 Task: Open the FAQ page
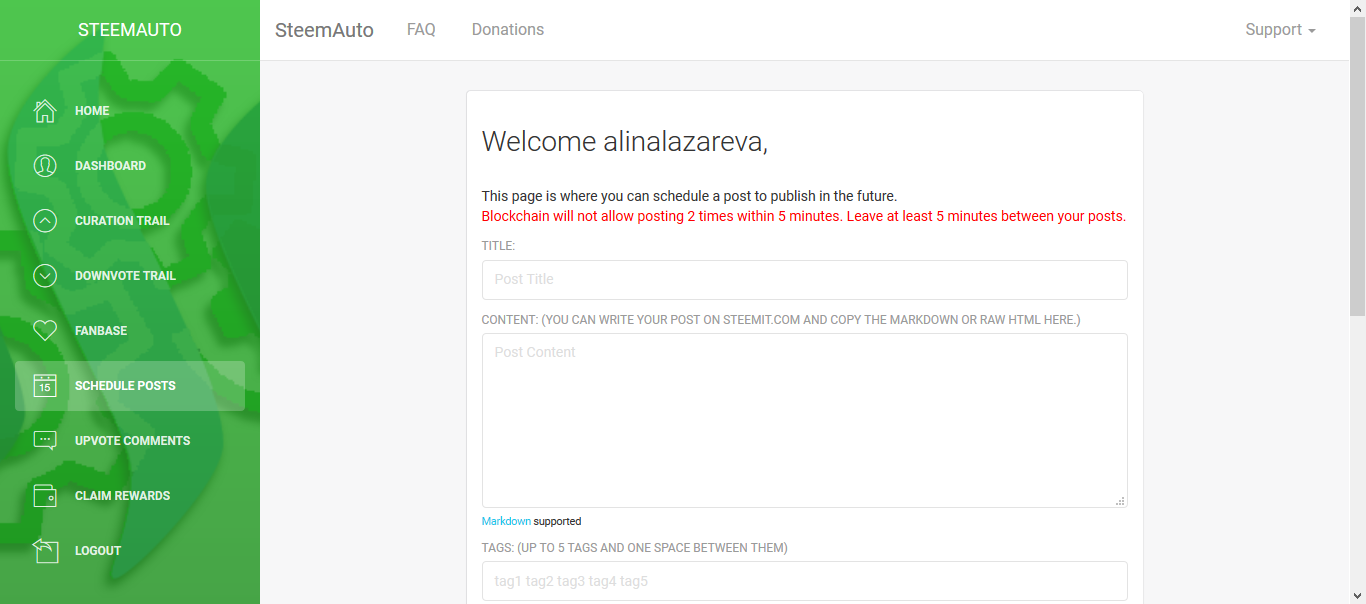click(421, 30)
